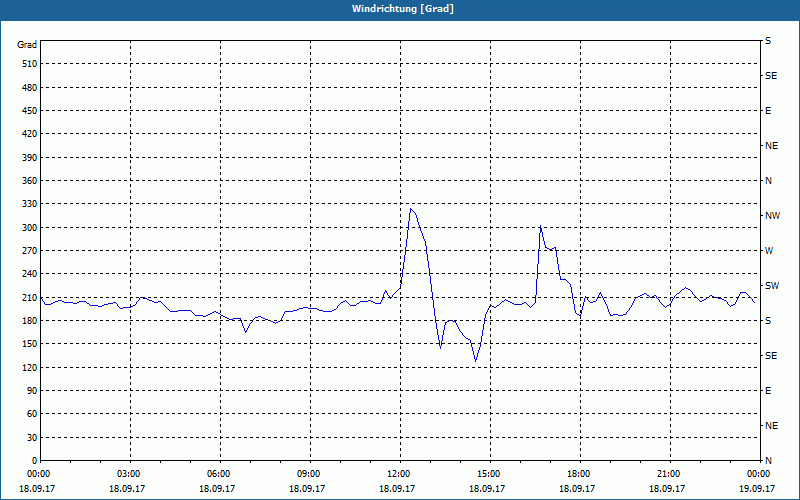The width and height of the screenshot is (800, 500).
Task: Click the curve's second peak before 18:00
Action: (x=540, y=226)
